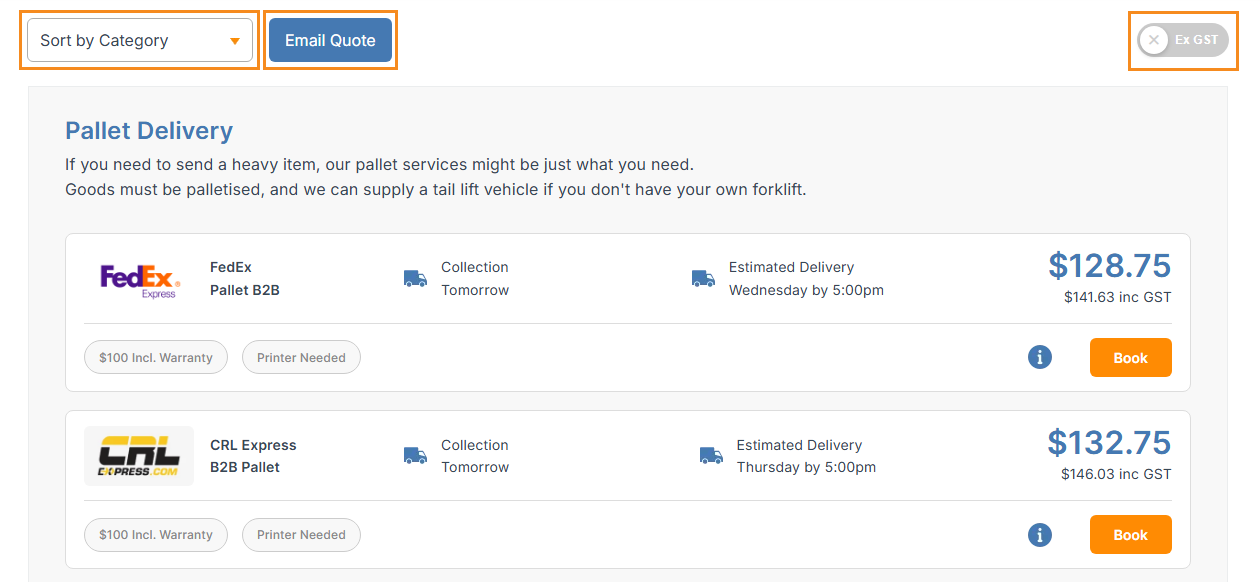This screenshot has height=582, width=1260.
Task: Click the $132.75 price
Action: point(1109,443)
